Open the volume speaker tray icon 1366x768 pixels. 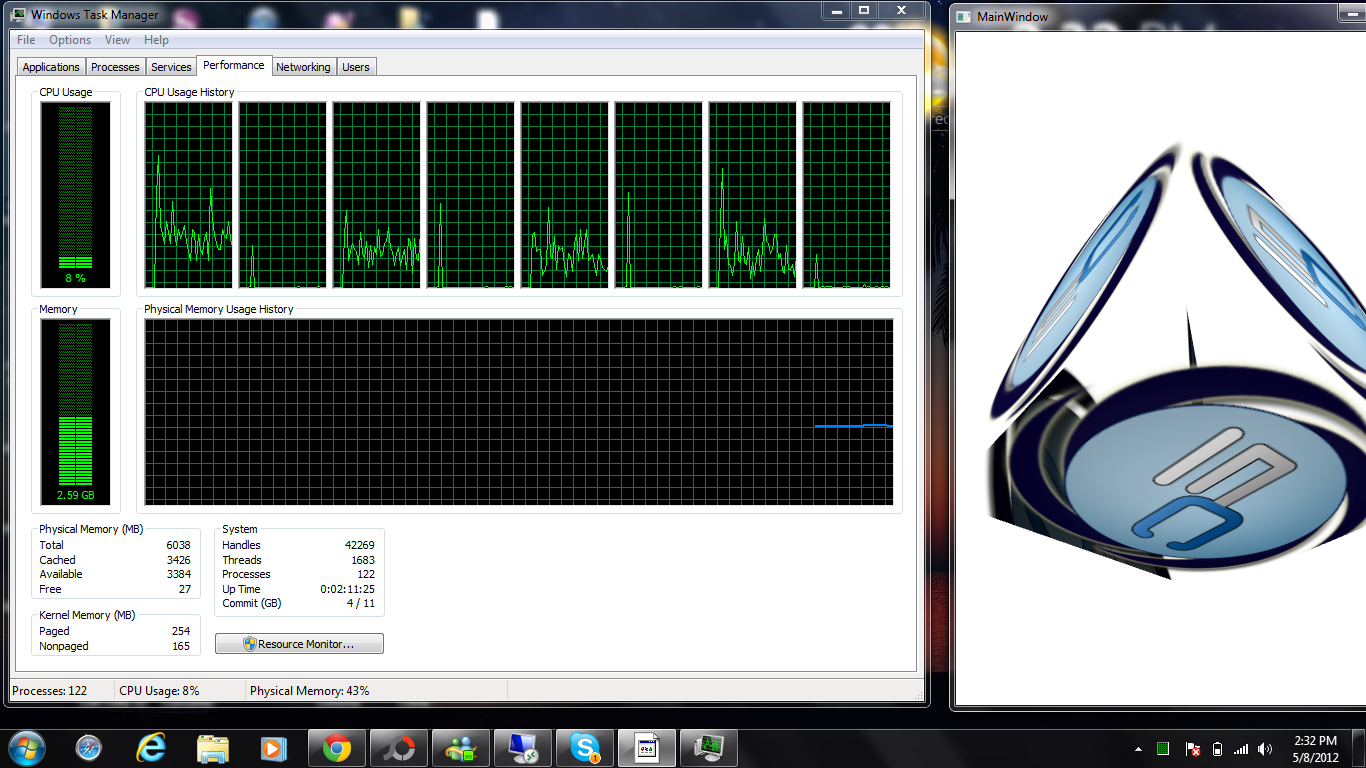(x=1265, y=748)
